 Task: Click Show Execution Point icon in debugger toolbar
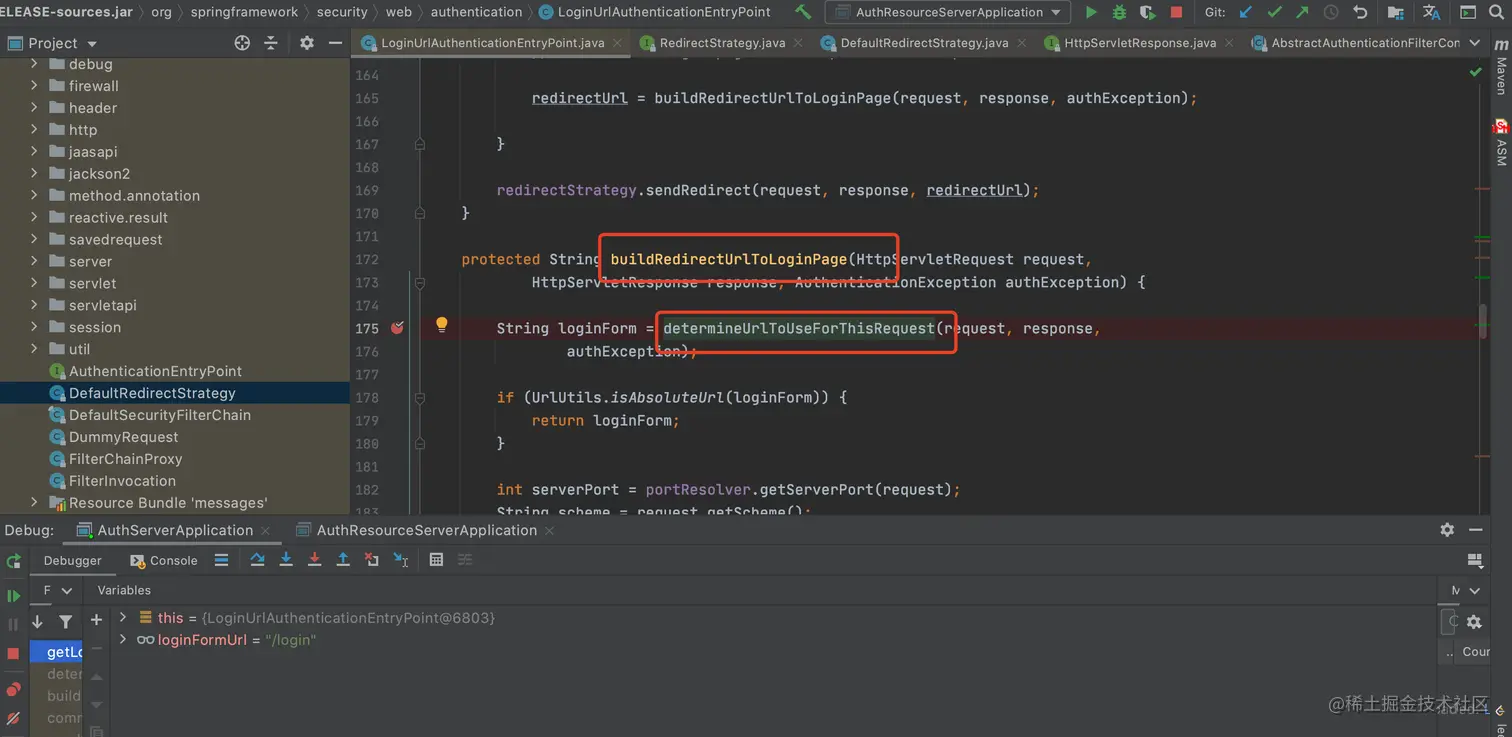click(x=222, y=560)
